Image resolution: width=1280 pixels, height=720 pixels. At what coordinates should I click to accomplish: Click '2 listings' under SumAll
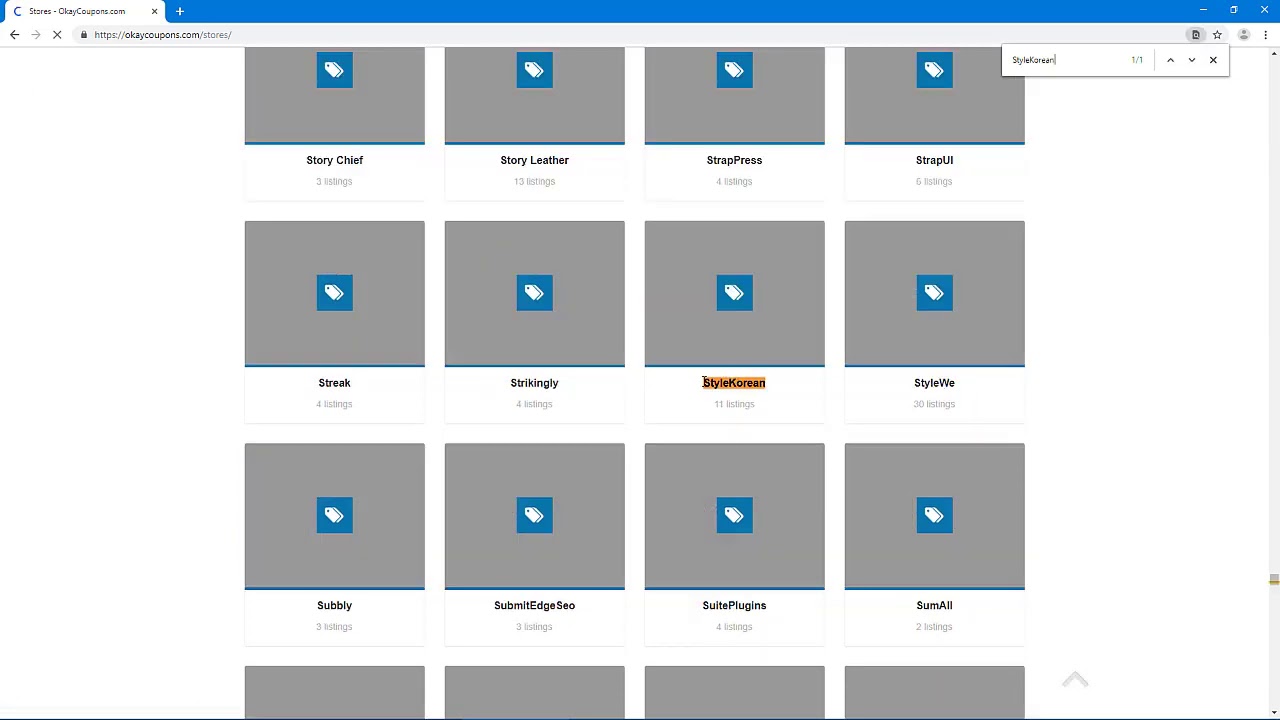click(934, 627)
